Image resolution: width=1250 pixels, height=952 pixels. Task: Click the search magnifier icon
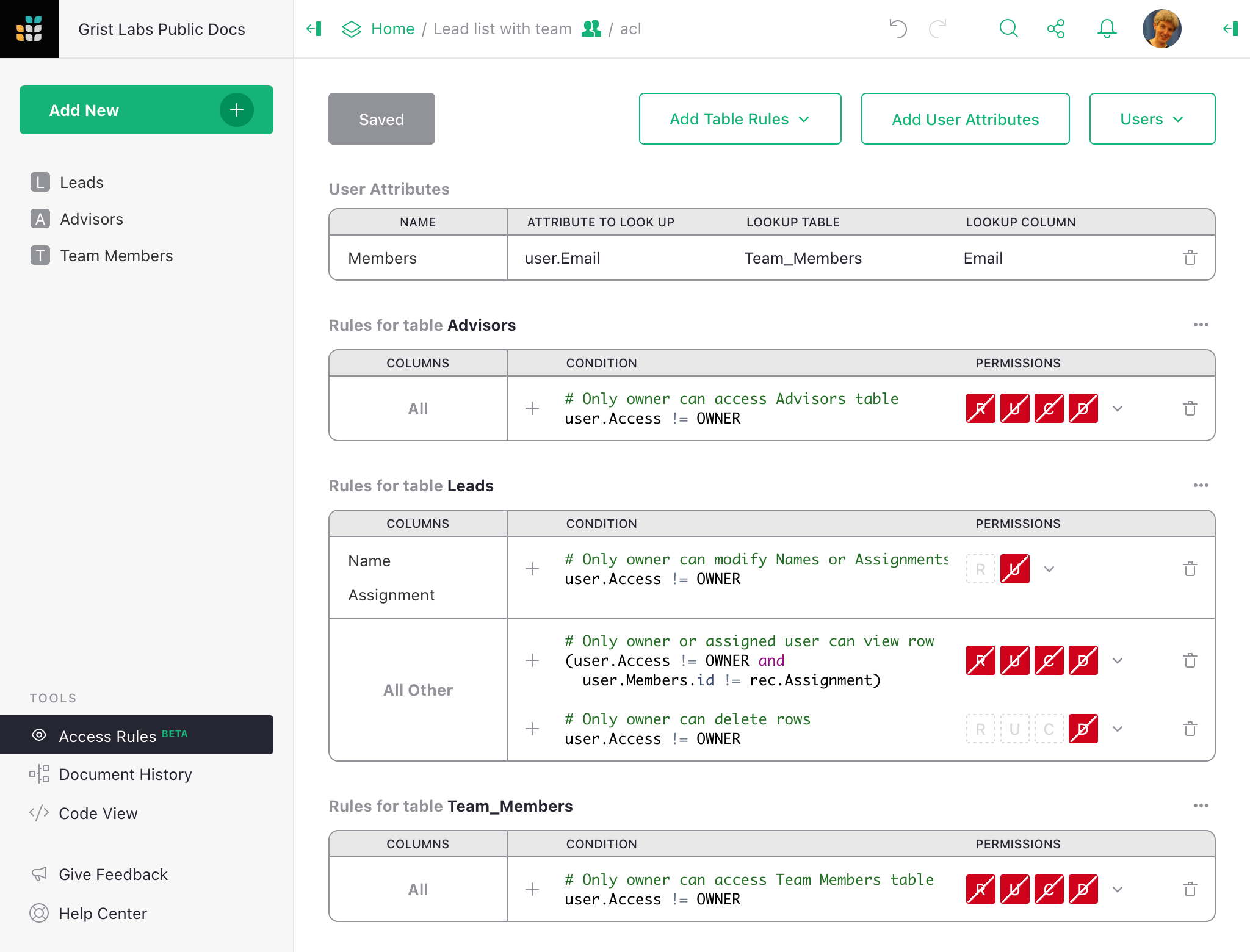[x=1008, y=28]
